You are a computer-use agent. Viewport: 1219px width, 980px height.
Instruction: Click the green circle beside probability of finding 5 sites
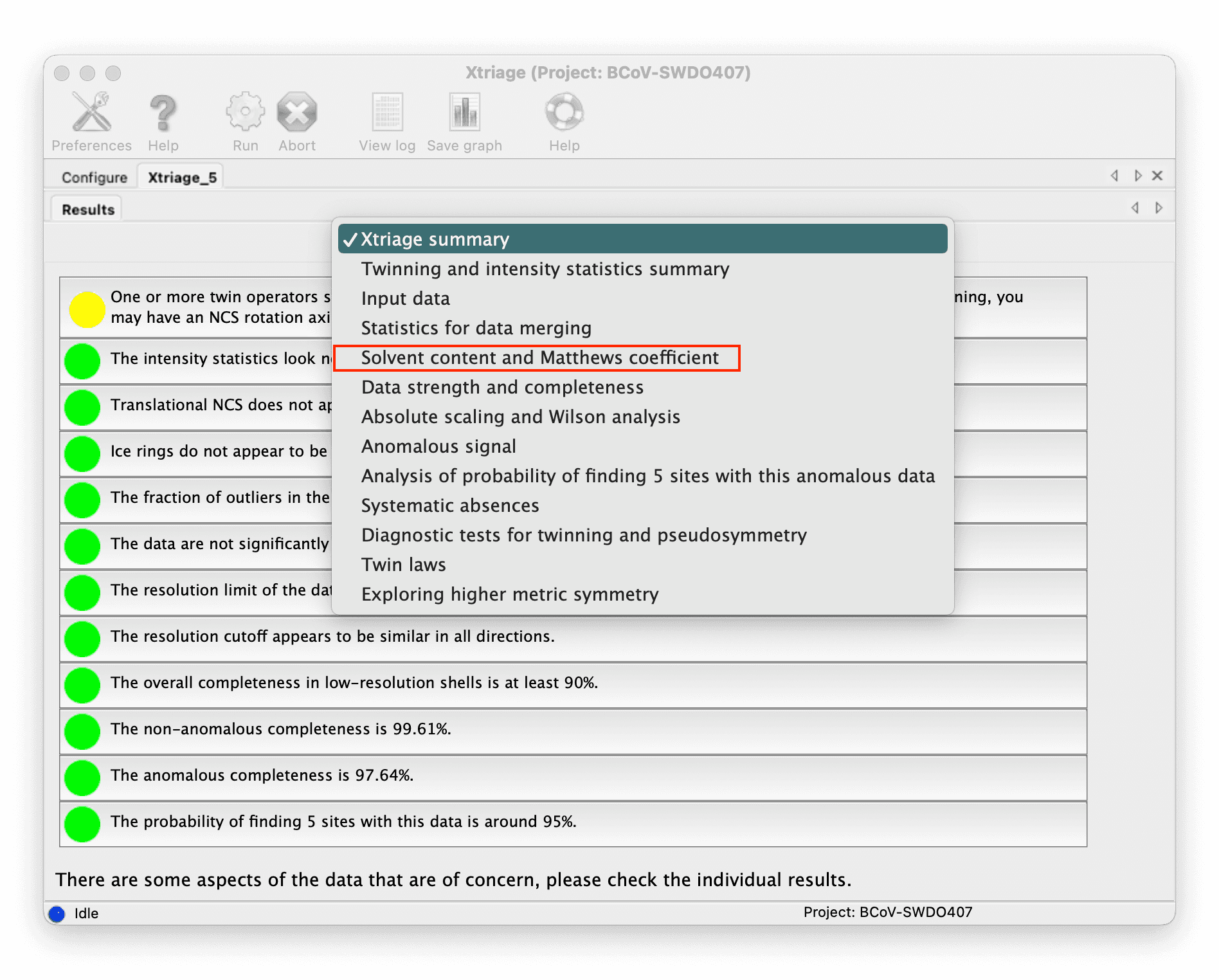coord(82,824)
